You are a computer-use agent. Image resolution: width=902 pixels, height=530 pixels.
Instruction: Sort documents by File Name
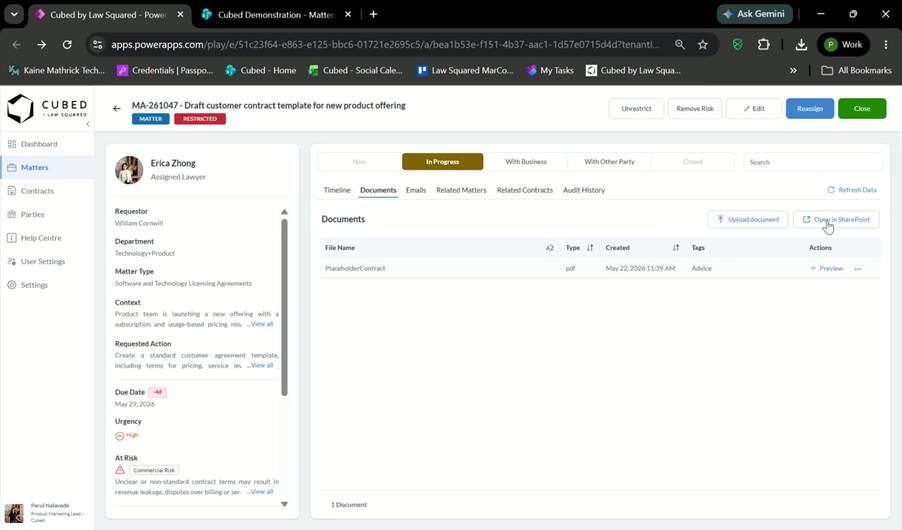click(x=549, y=247)
